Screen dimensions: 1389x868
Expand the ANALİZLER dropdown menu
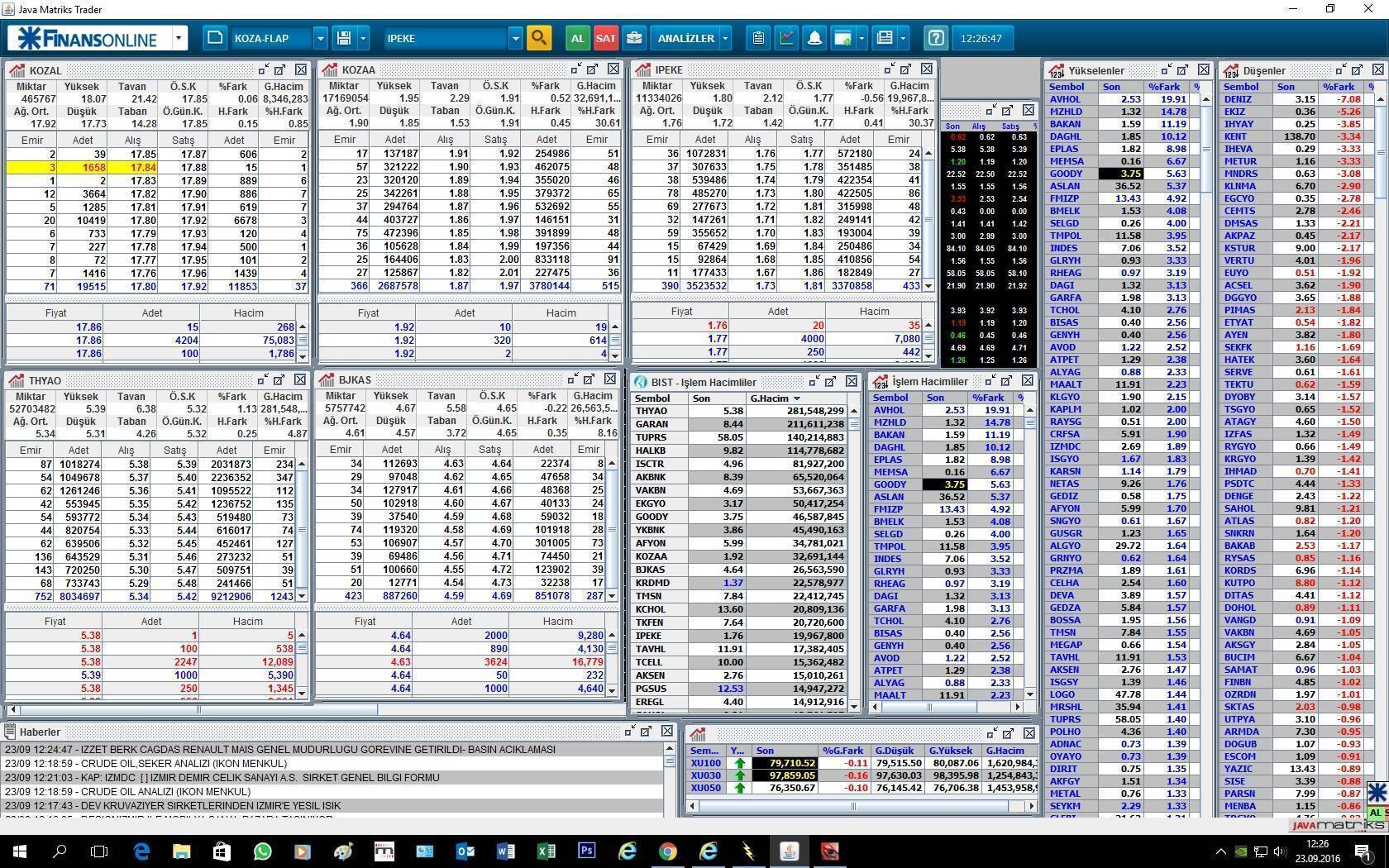click(x=725, y=38)
